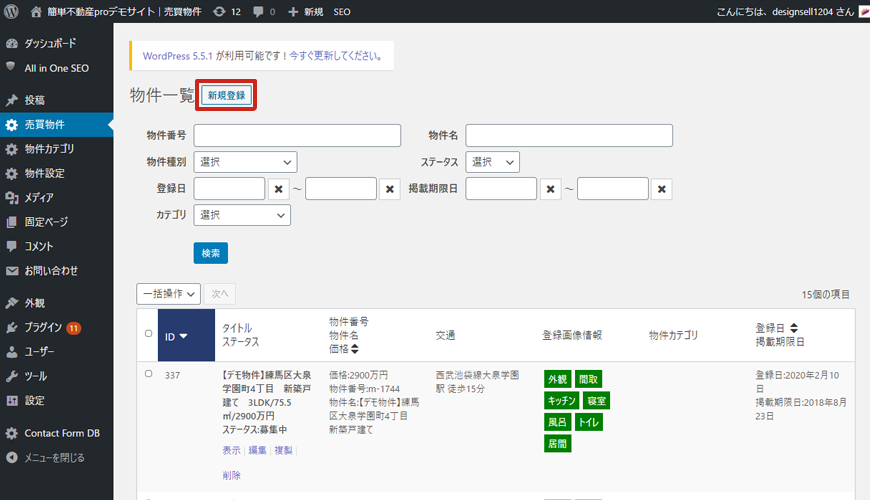
Task: Click into the 物件番号 text field
Action: tap(297, 135)
